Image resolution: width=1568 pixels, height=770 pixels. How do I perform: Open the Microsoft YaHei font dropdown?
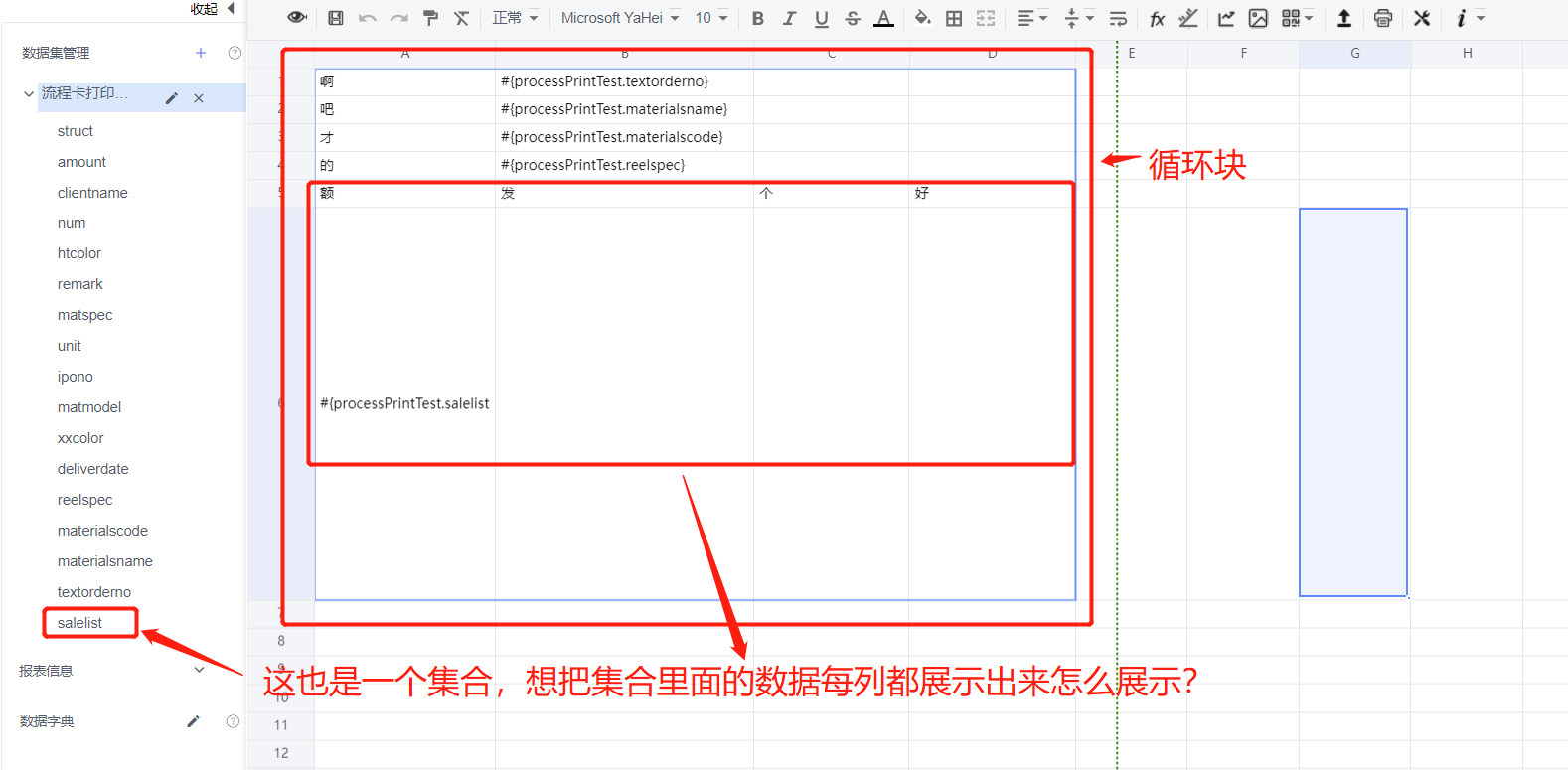coord(620,18)
